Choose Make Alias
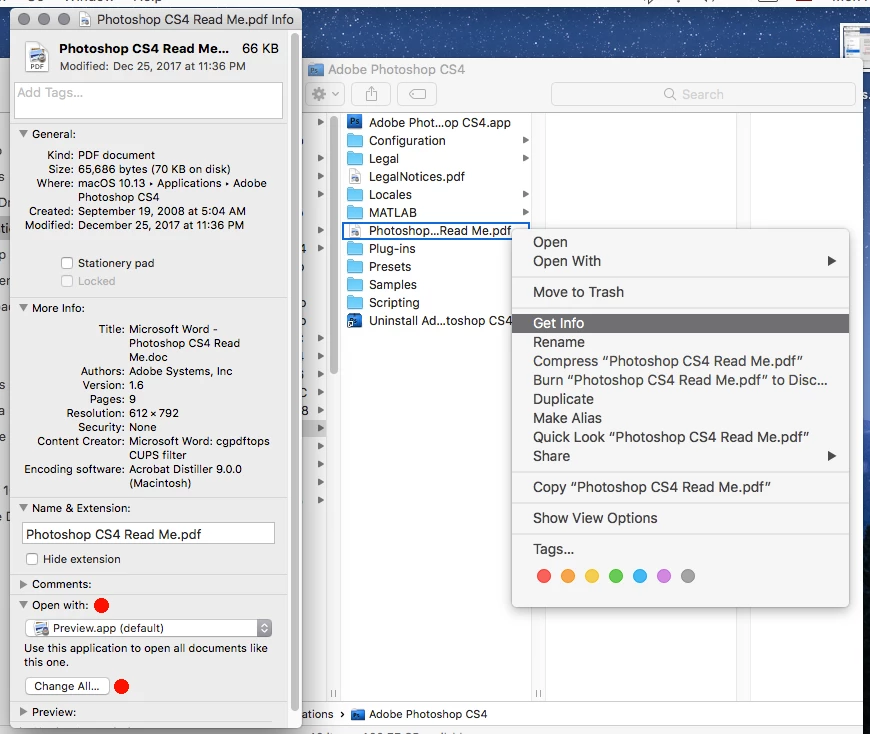Image resolution: width=870 pixels, height=734 pixels. [680, 418]
